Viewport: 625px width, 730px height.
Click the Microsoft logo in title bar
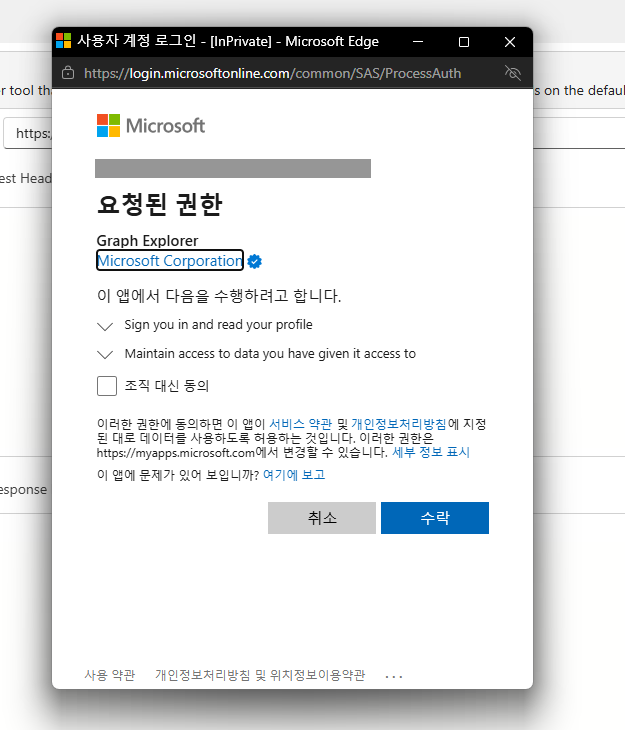(x=63, y=41)
